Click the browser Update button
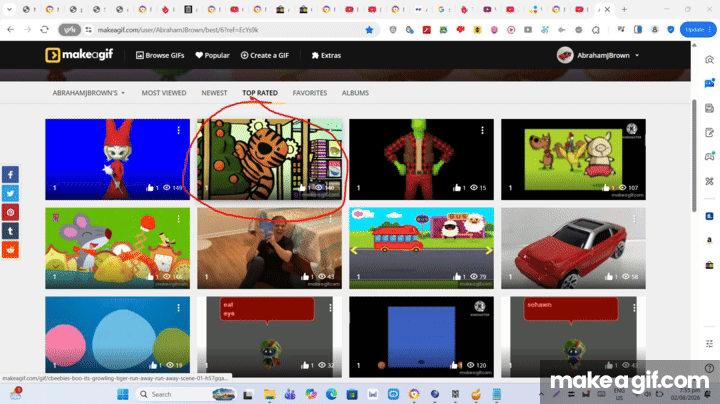The width and height of the screenshot is (720, 404). tap(698, 30)
